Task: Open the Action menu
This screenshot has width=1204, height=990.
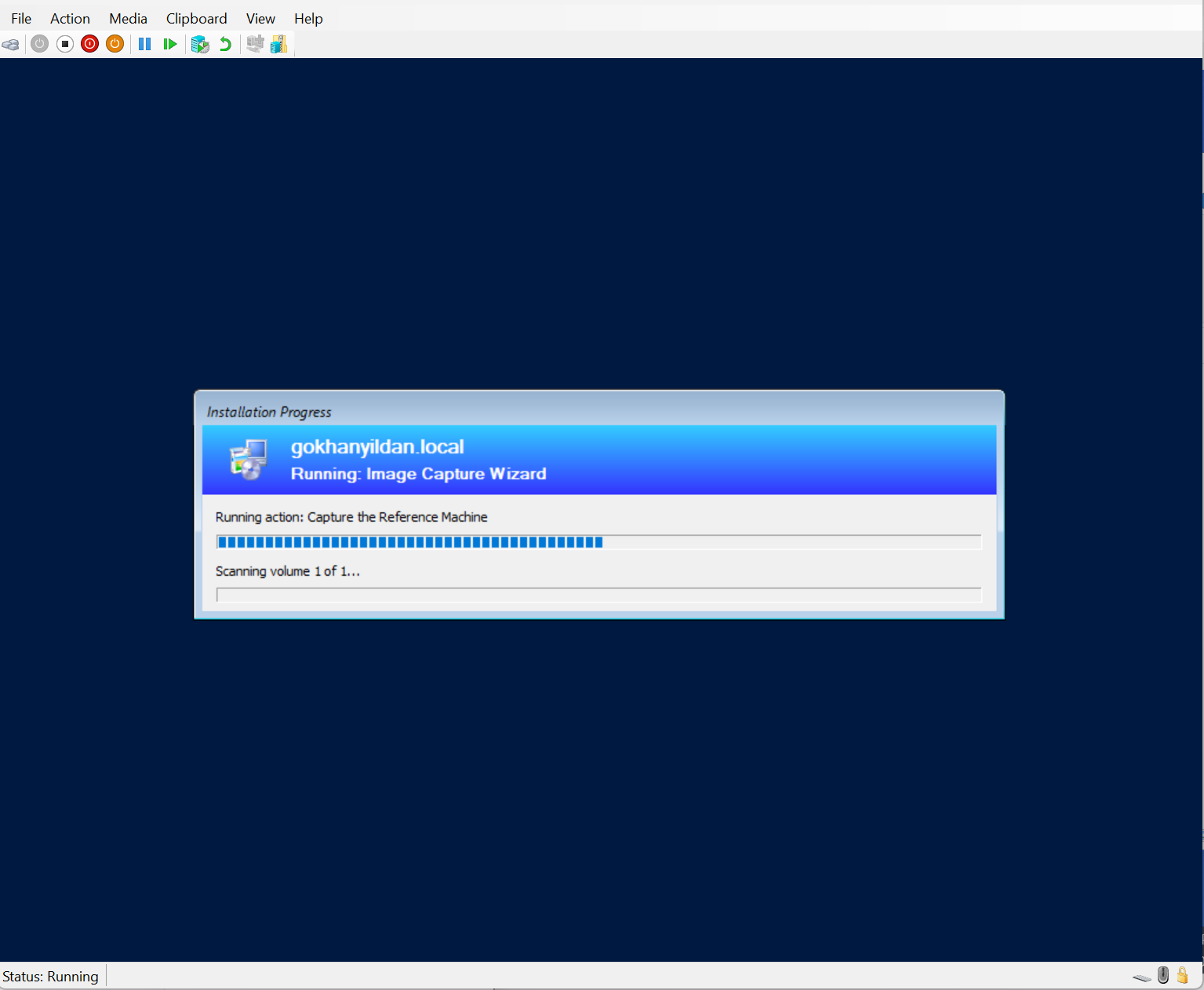Action: pos(70,18)
